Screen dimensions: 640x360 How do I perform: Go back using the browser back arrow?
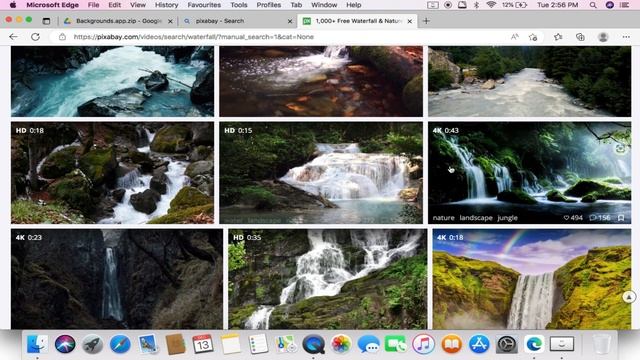(13, 37)
